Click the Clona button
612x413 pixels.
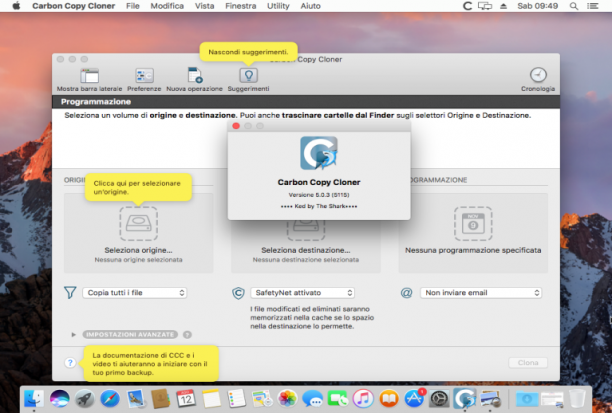tap(528, 363)
